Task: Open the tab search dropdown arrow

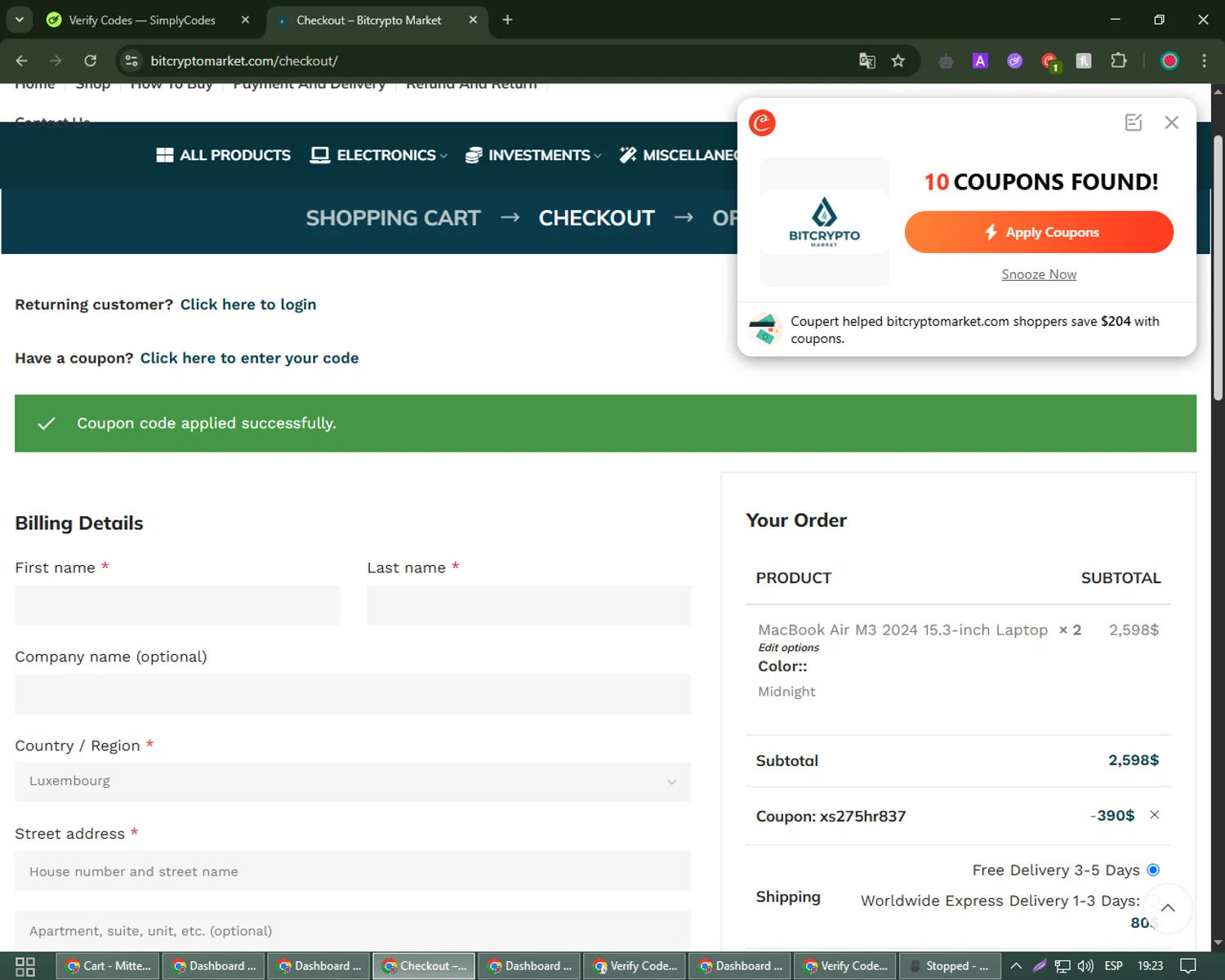Action: click(x=20, y=20)
